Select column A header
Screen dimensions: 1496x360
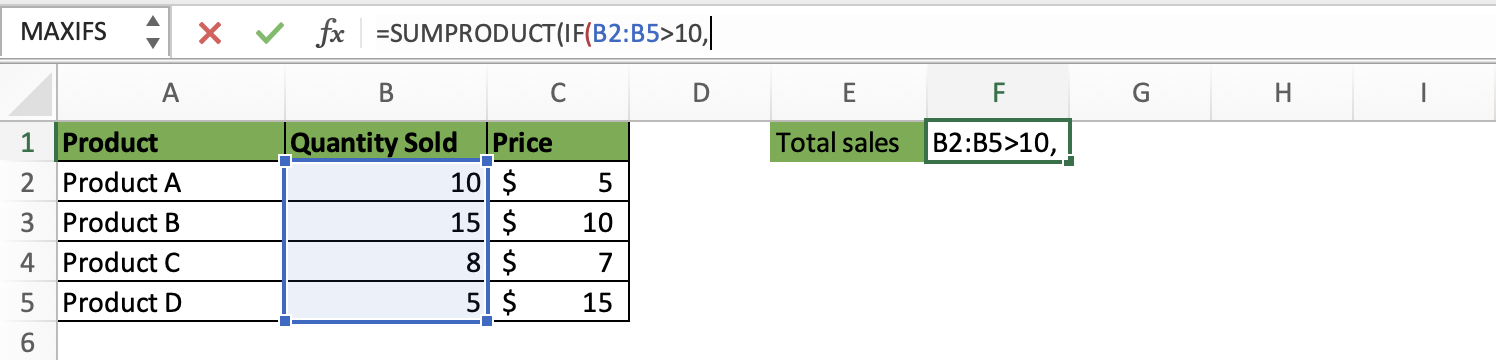tap(171, 95)
